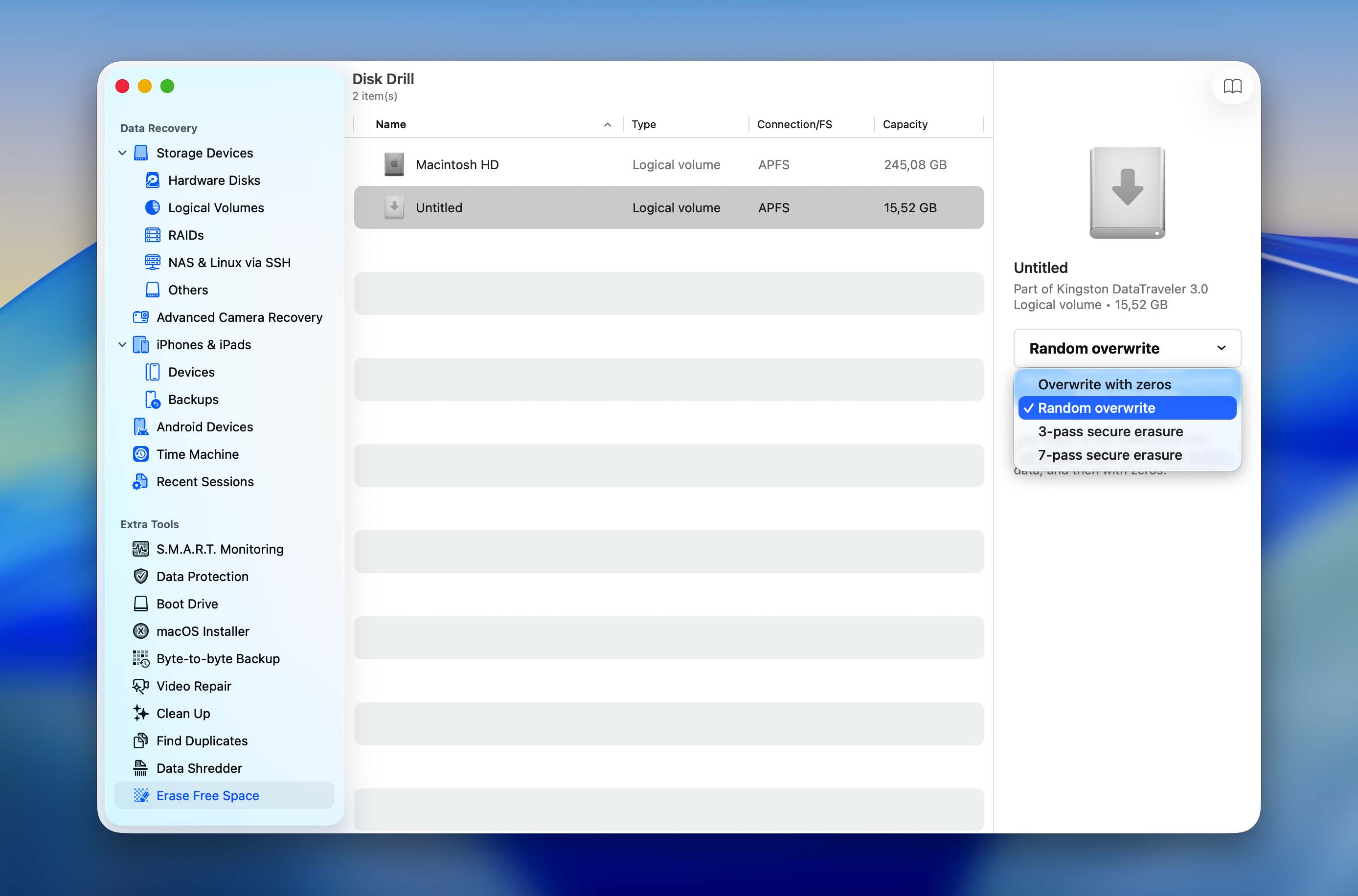
Task: Click the Find Duplicates icon
Action: point(140,740)
